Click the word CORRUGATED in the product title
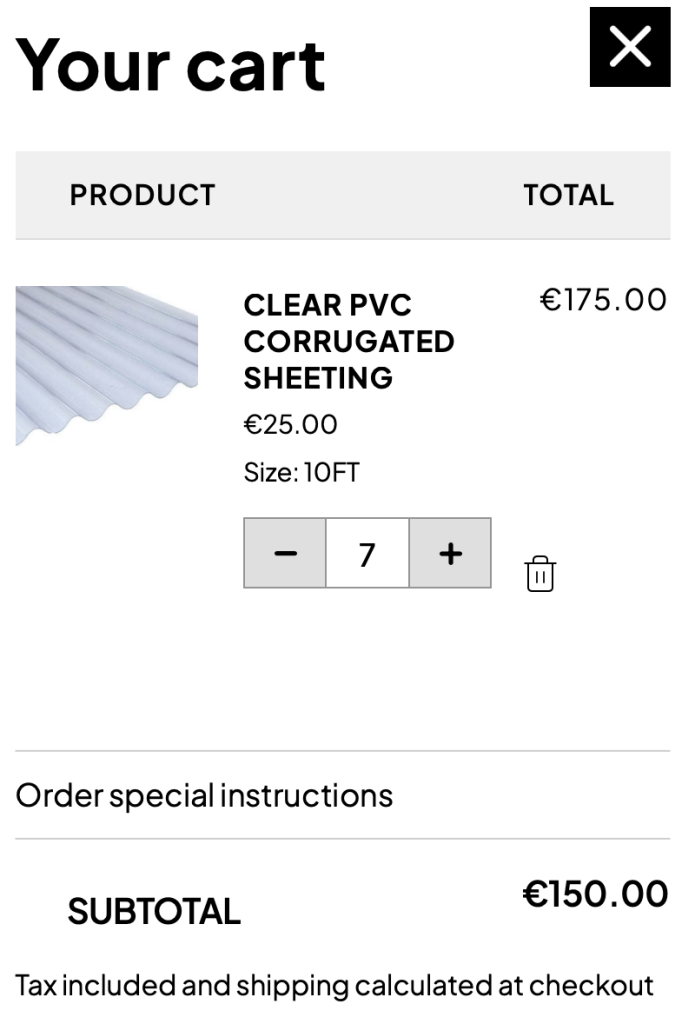 click(349, 342)
